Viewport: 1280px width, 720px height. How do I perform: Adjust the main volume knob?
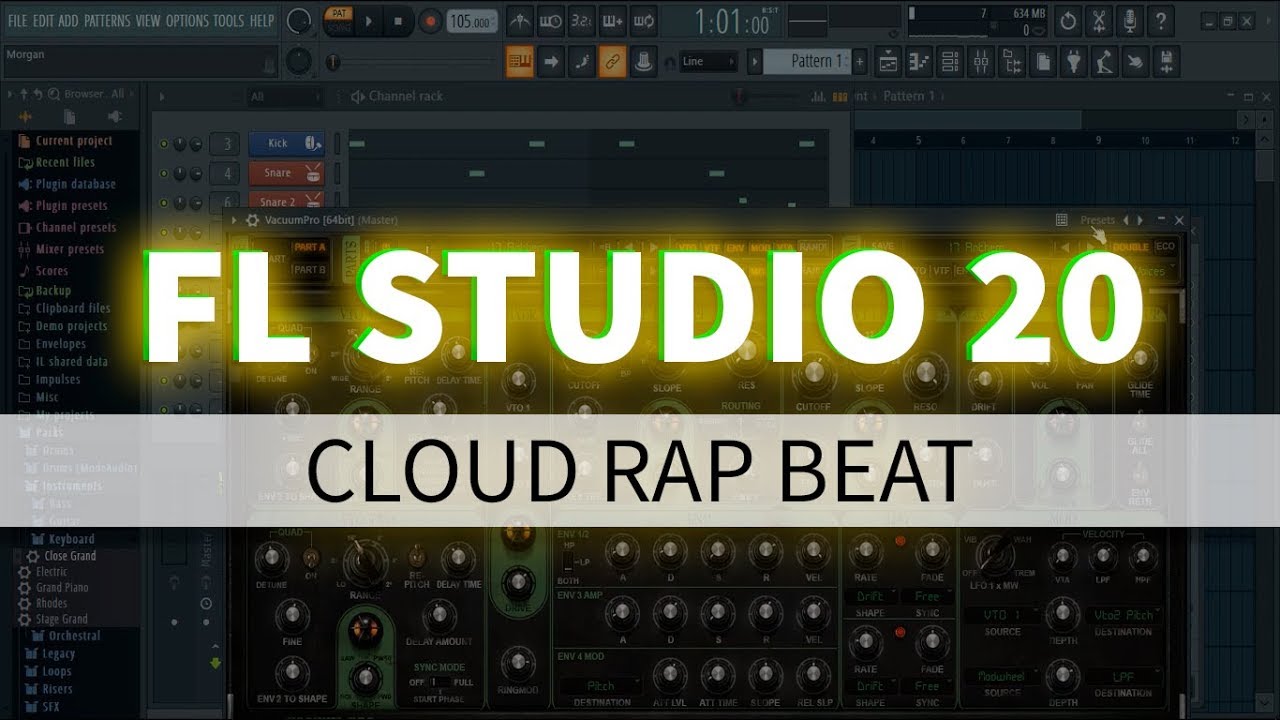click(x=298, y=21)
